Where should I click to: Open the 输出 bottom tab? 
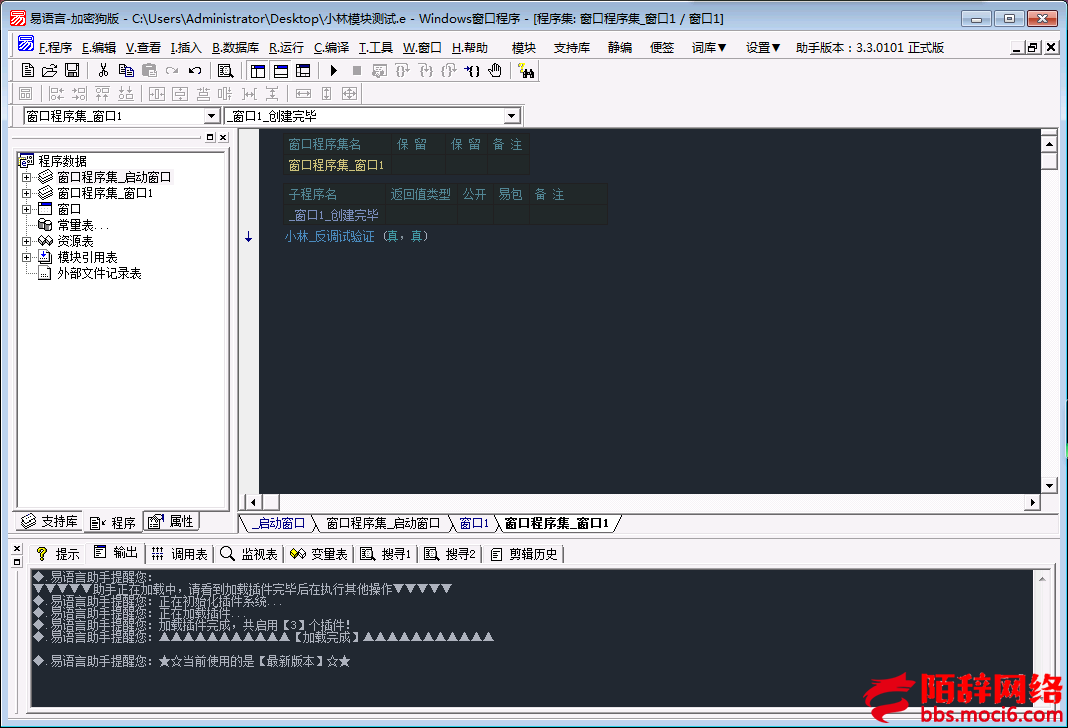[x=116, y=553]
